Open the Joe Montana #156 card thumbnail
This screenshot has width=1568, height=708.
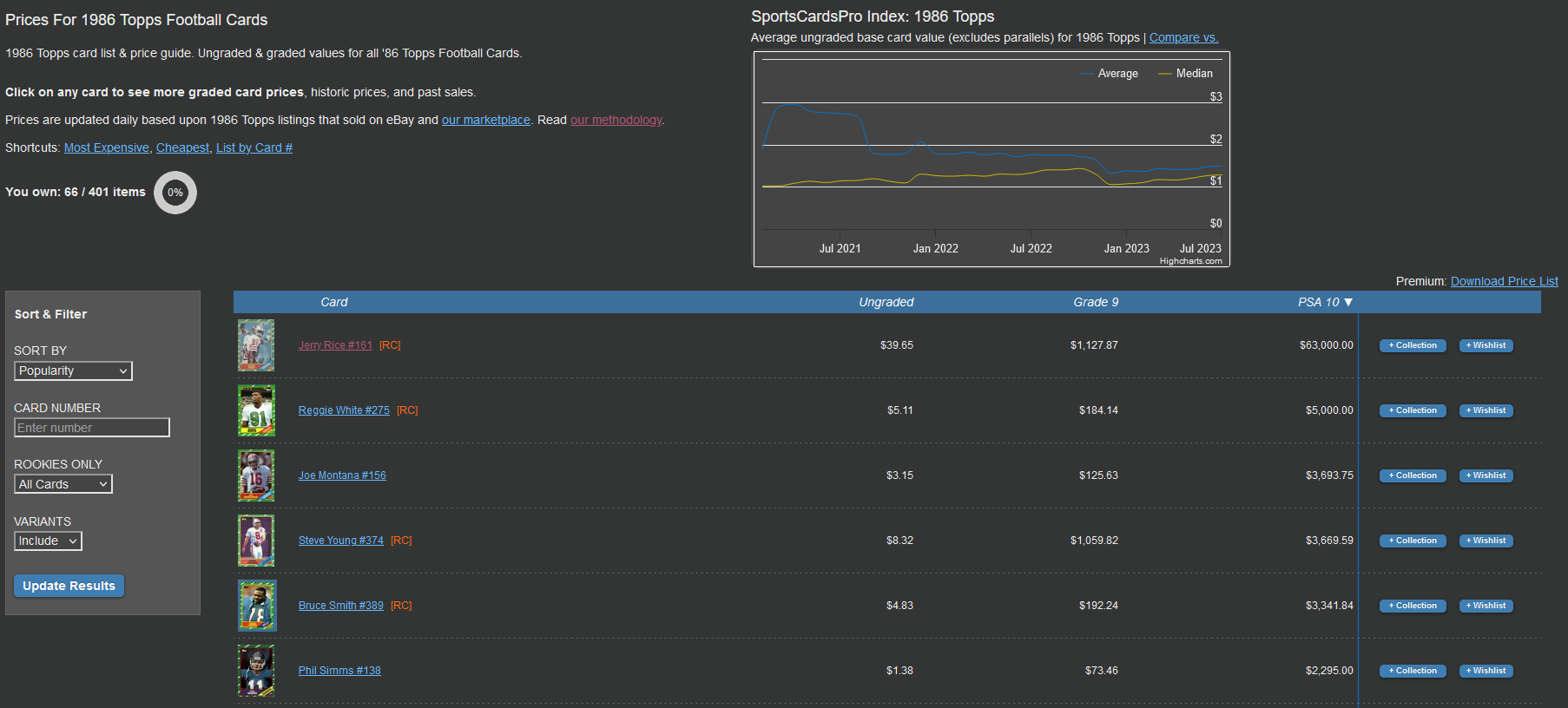click(256, 475)
